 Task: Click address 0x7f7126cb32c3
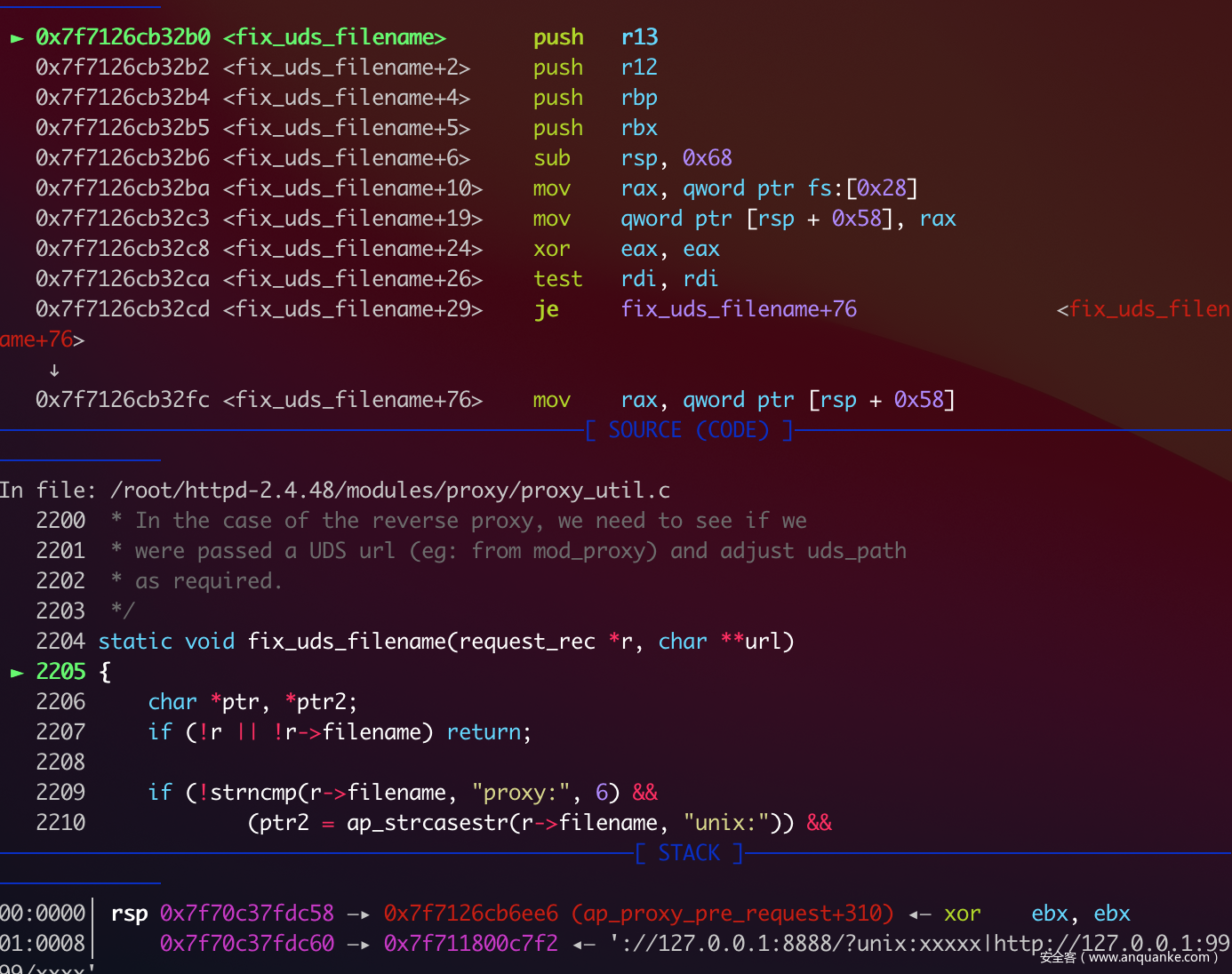(x=123, y=219)
